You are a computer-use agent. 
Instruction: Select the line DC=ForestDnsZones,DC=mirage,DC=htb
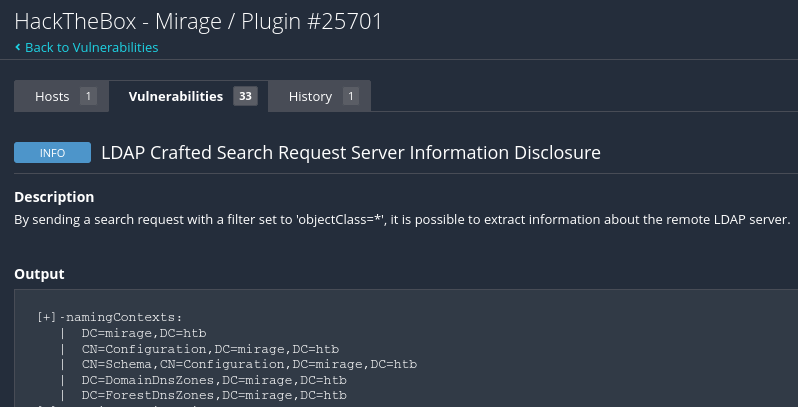(x=214, y=395)
